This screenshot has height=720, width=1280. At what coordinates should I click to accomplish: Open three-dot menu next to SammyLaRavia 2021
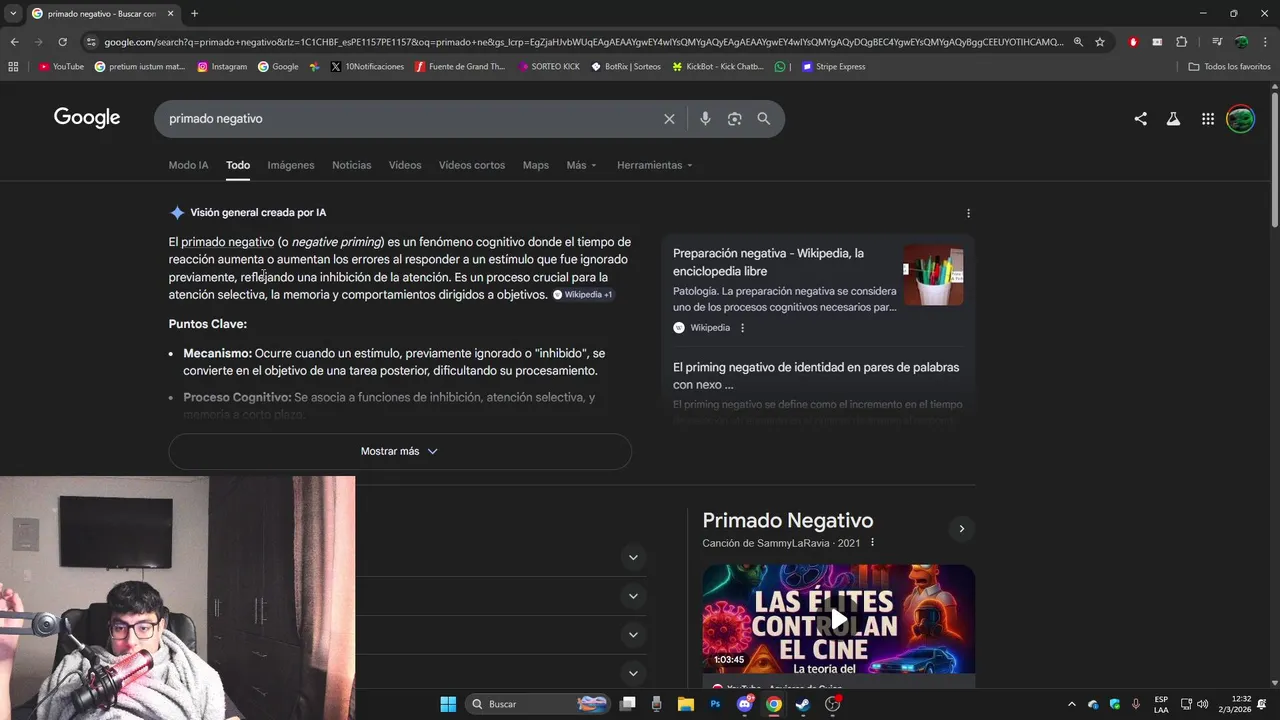[x=872, y=543]
